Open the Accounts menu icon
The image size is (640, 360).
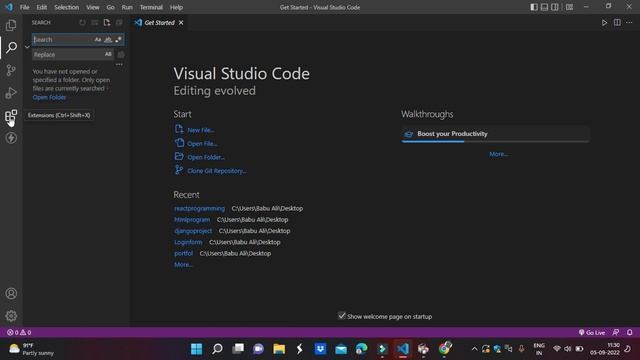tap(11, 293)
